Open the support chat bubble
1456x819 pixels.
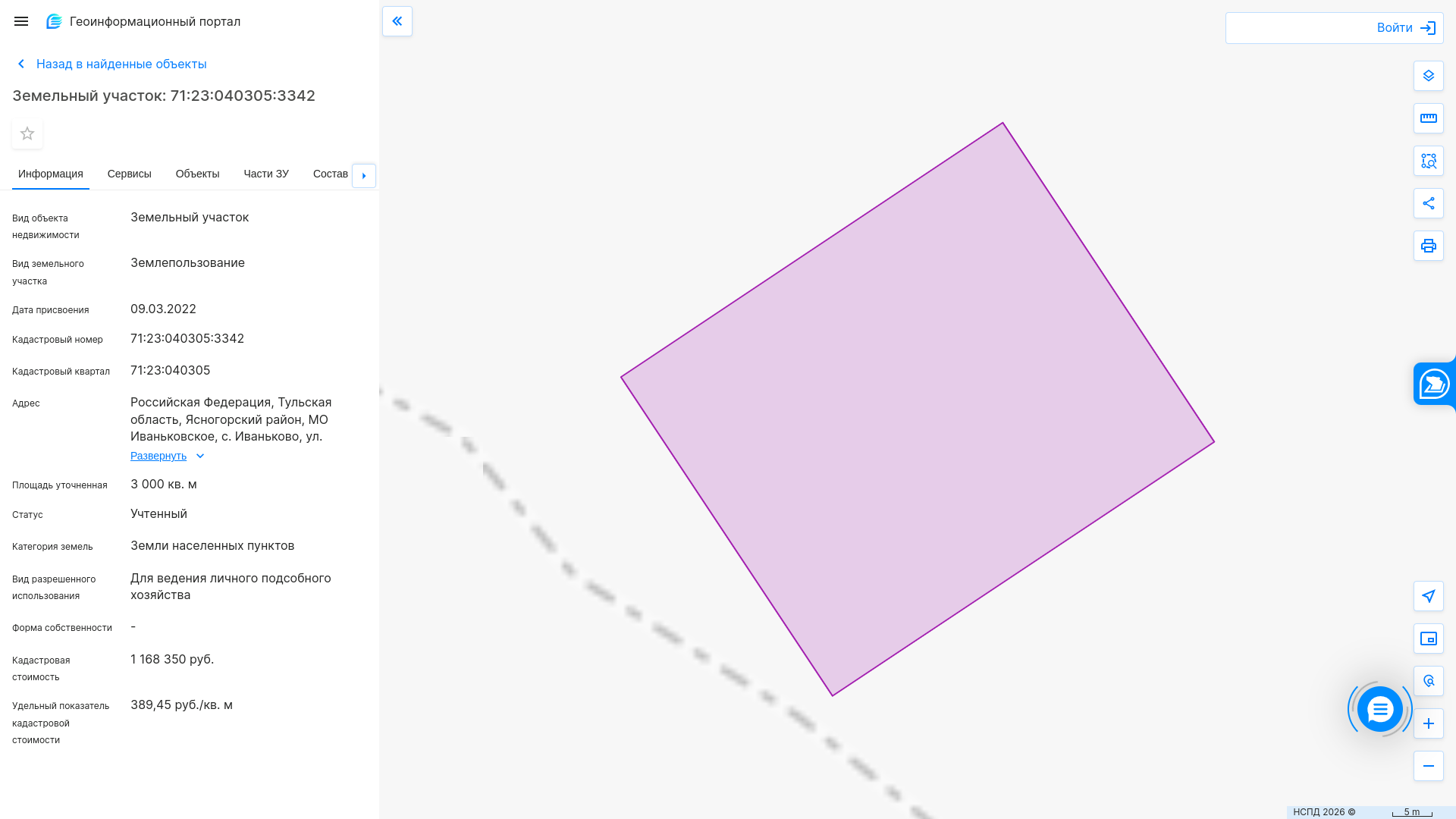click(1379, 710)
